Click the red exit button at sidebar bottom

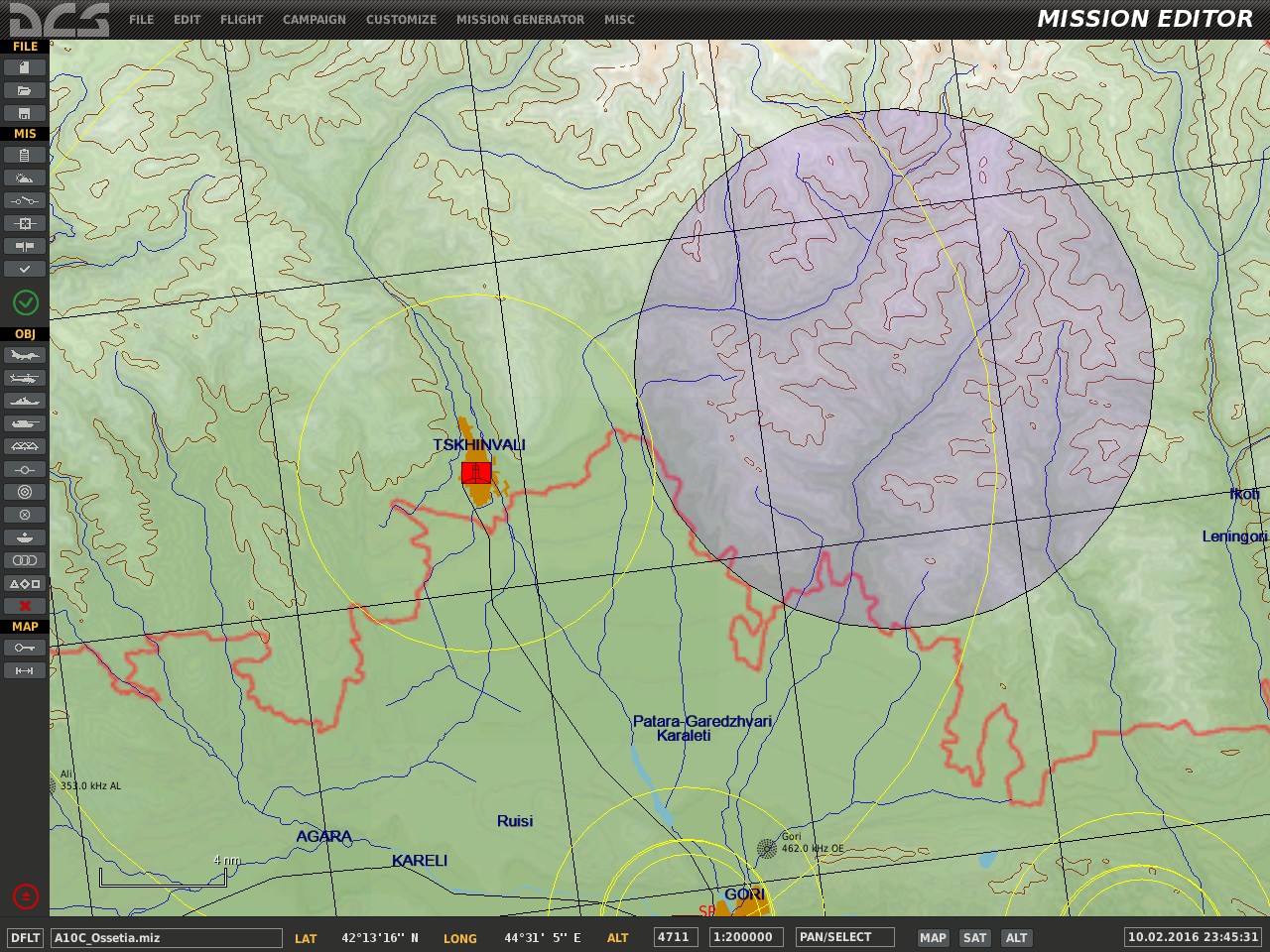pos(25,896)
